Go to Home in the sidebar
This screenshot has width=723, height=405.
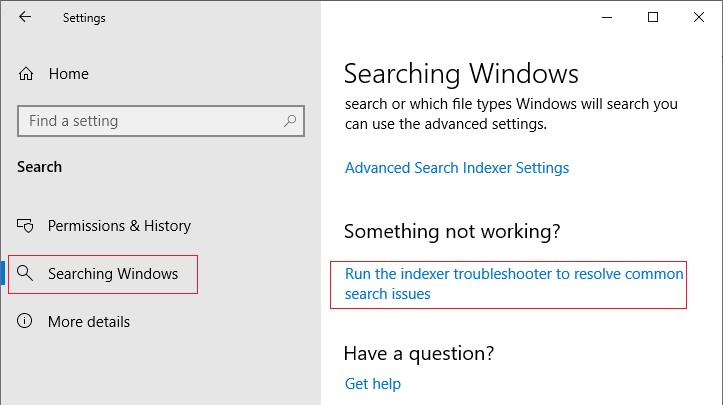69,74
